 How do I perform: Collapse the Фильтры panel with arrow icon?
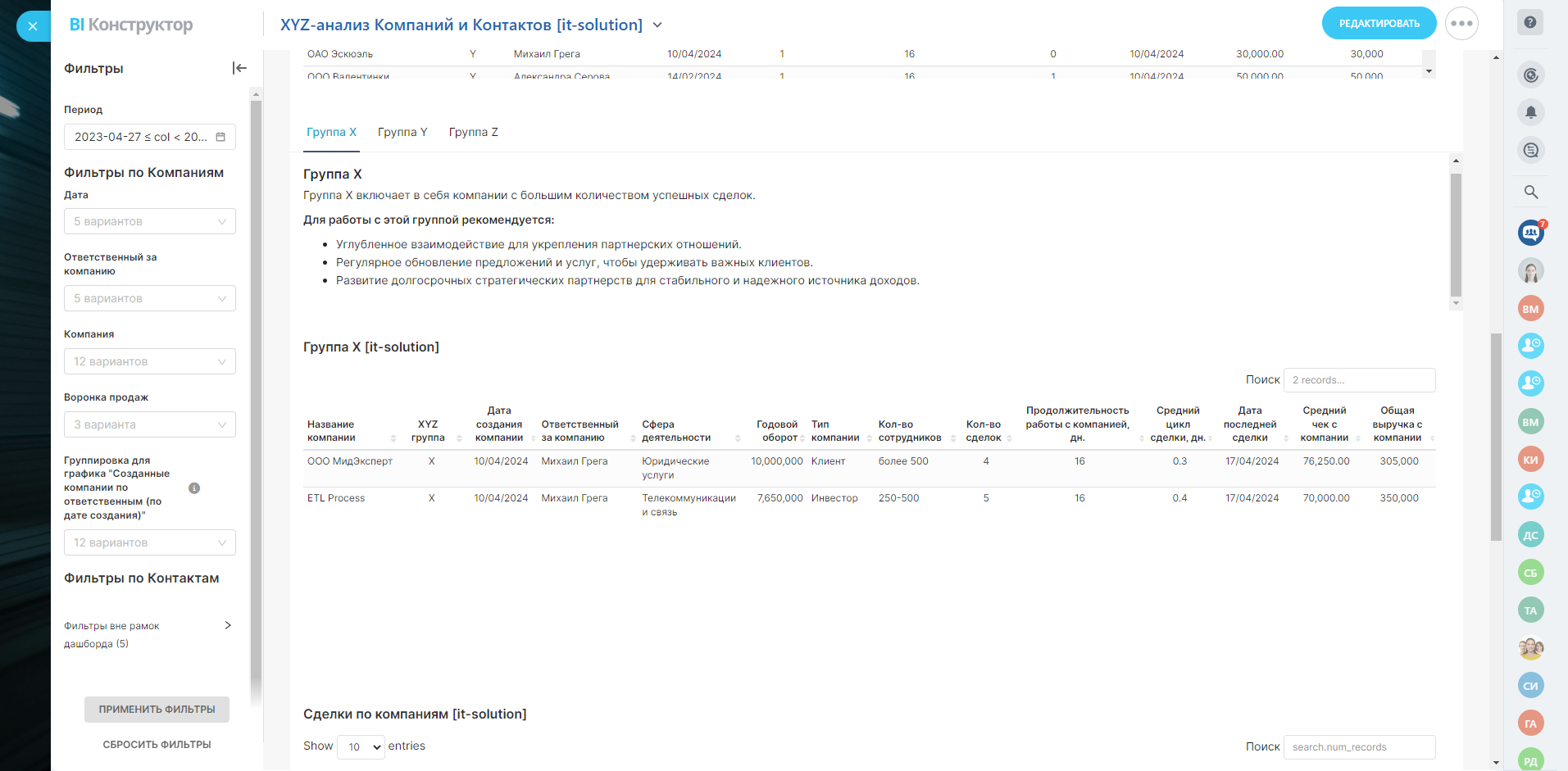pos(239,68)
